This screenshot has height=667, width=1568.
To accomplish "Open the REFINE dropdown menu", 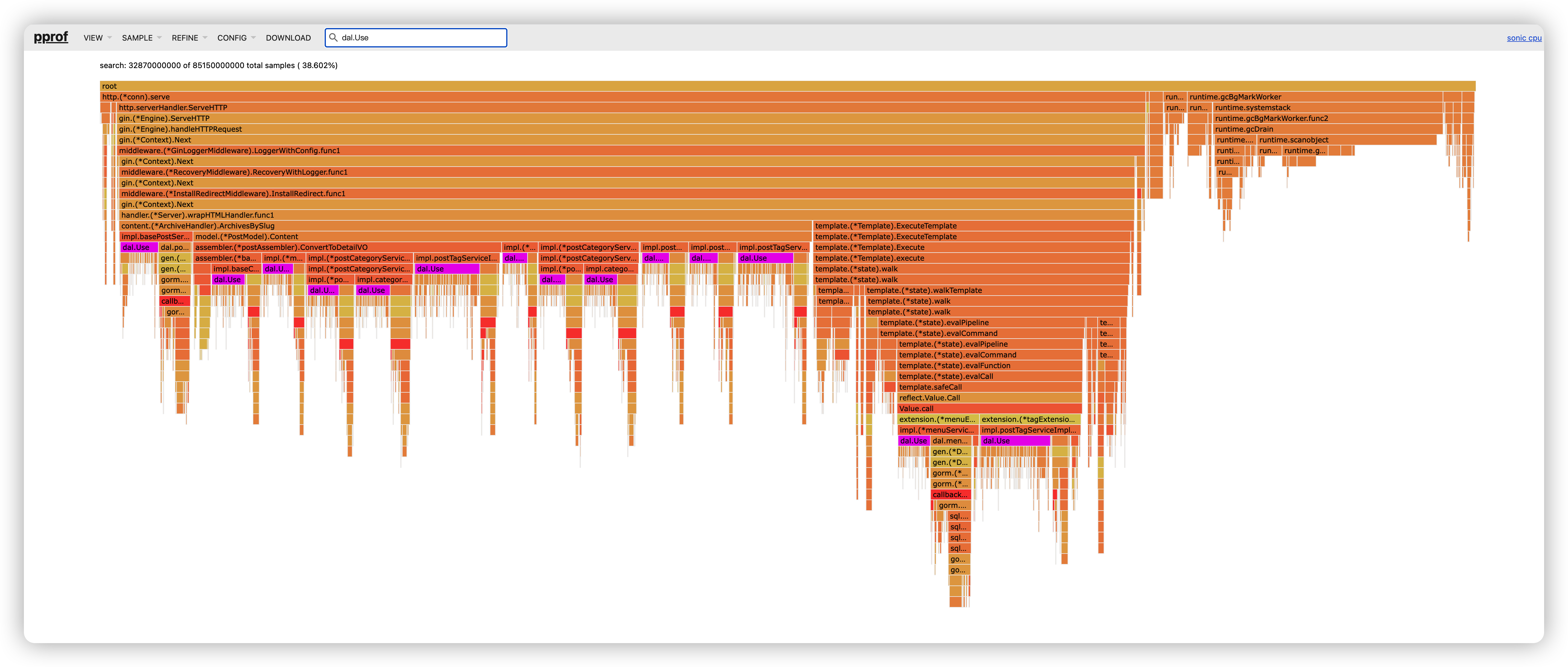I will click(189, 38).
